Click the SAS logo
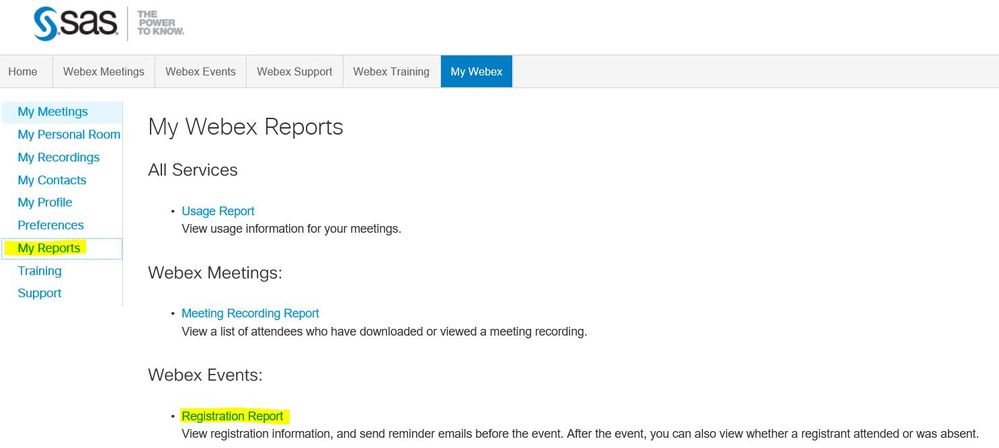This screenshot has width=999, height=448. 76,24
